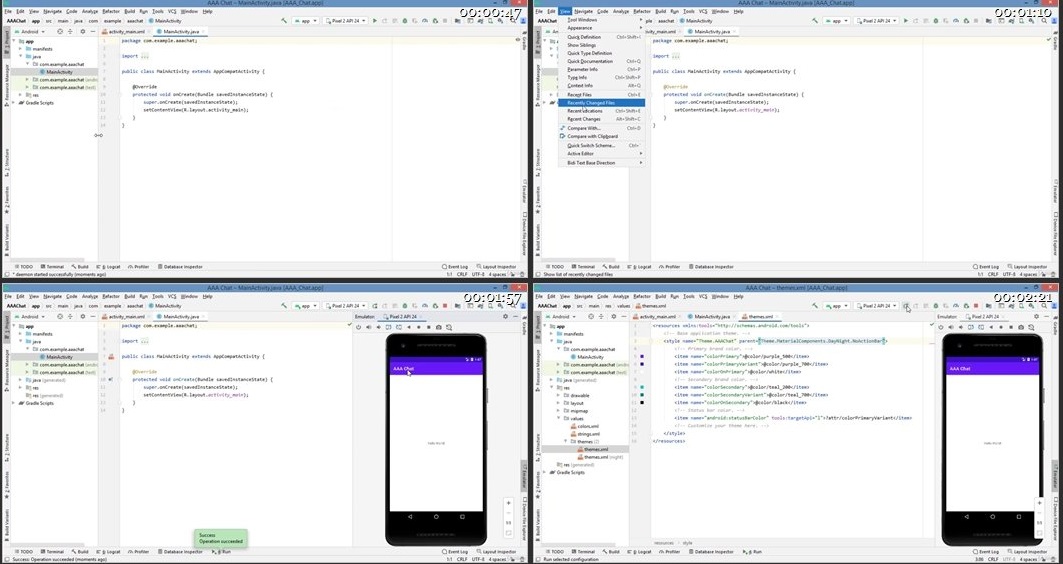The image size is (1063, 564).
Task: Choose Compare with Clipboard in the View menu
Action: (x=601, y=136)
